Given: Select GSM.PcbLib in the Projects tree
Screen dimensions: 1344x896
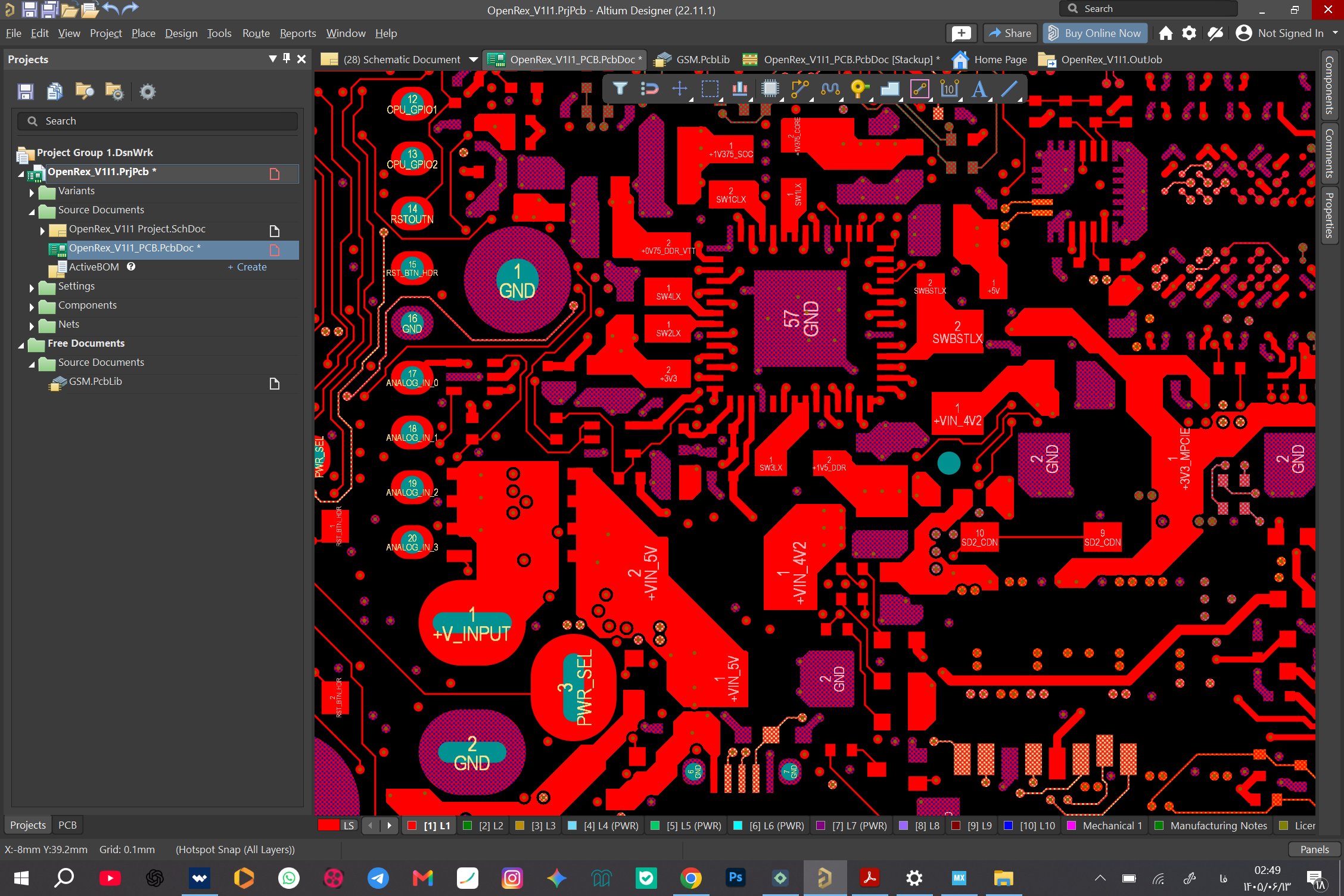Looking at the screenshot, I should (95, 381).
